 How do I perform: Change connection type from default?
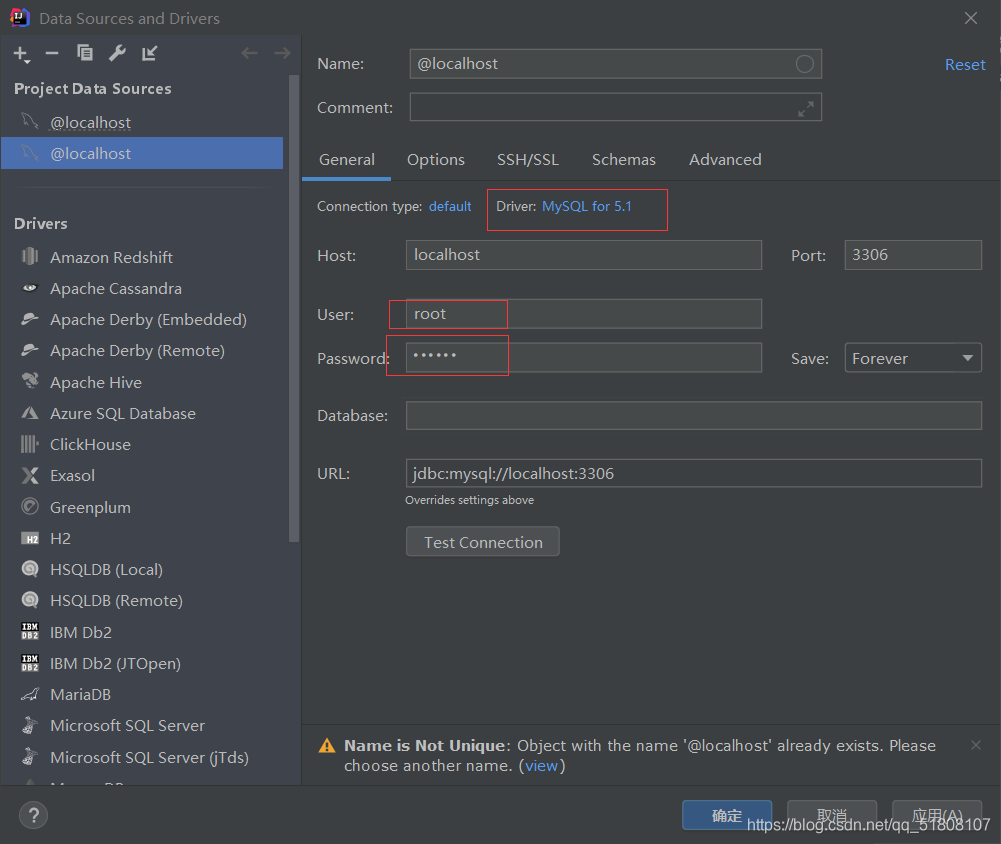tap(450, 206)
